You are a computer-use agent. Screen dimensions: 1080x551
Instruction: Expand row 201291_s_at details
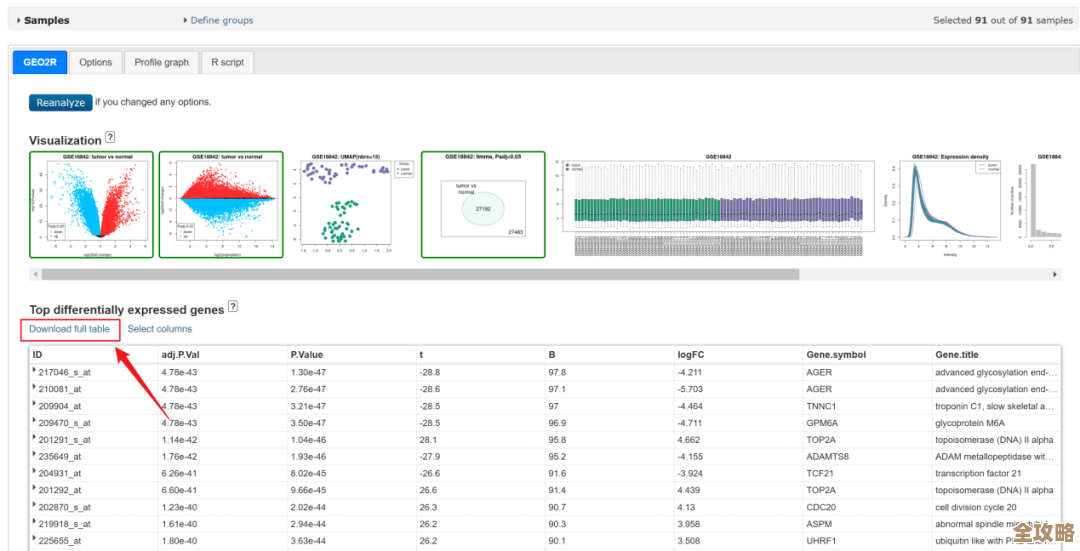(x=35, y=439)
